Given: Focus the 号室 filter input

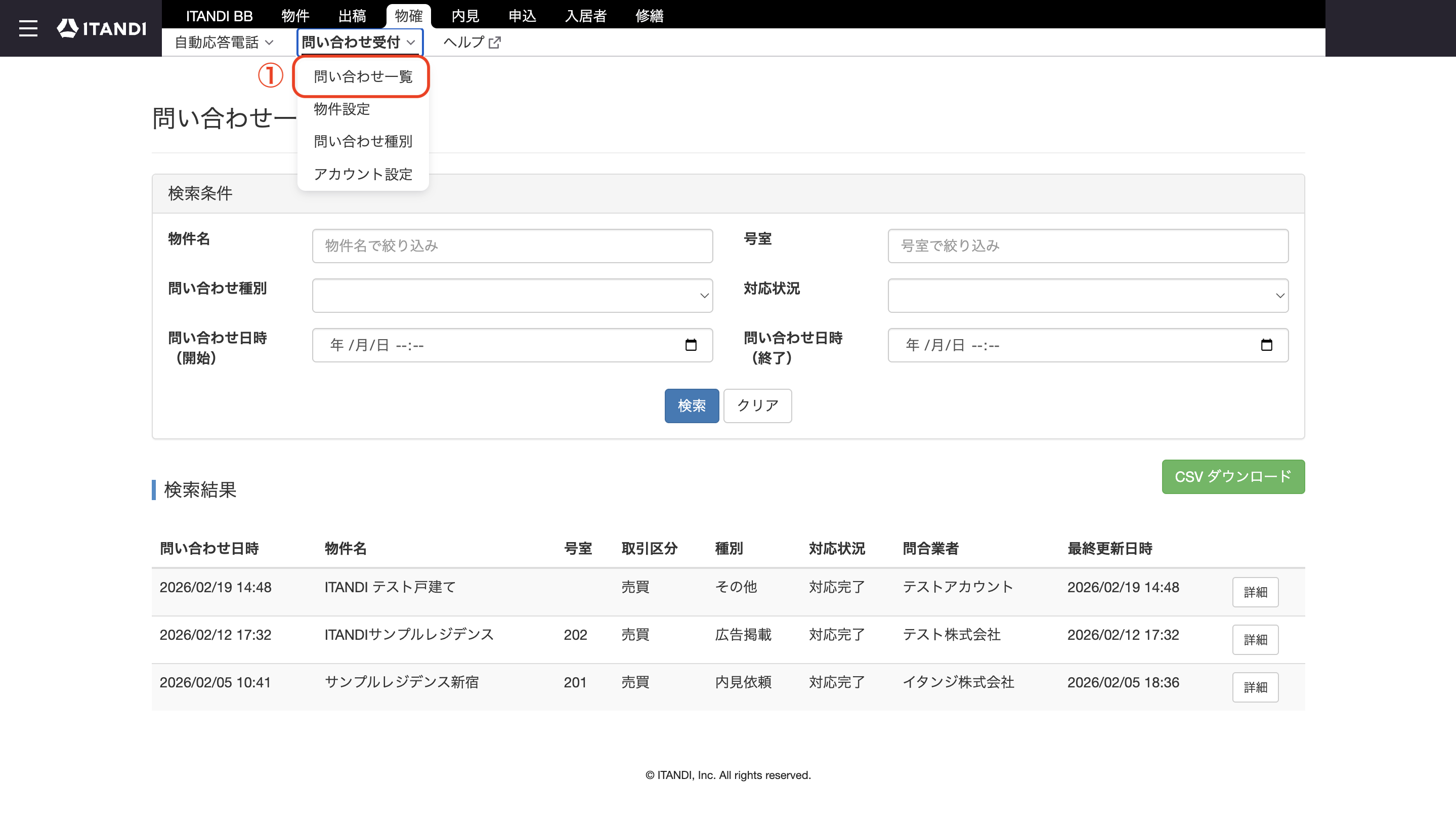Looking at the screenshot, I should (x=1088, y=246).
